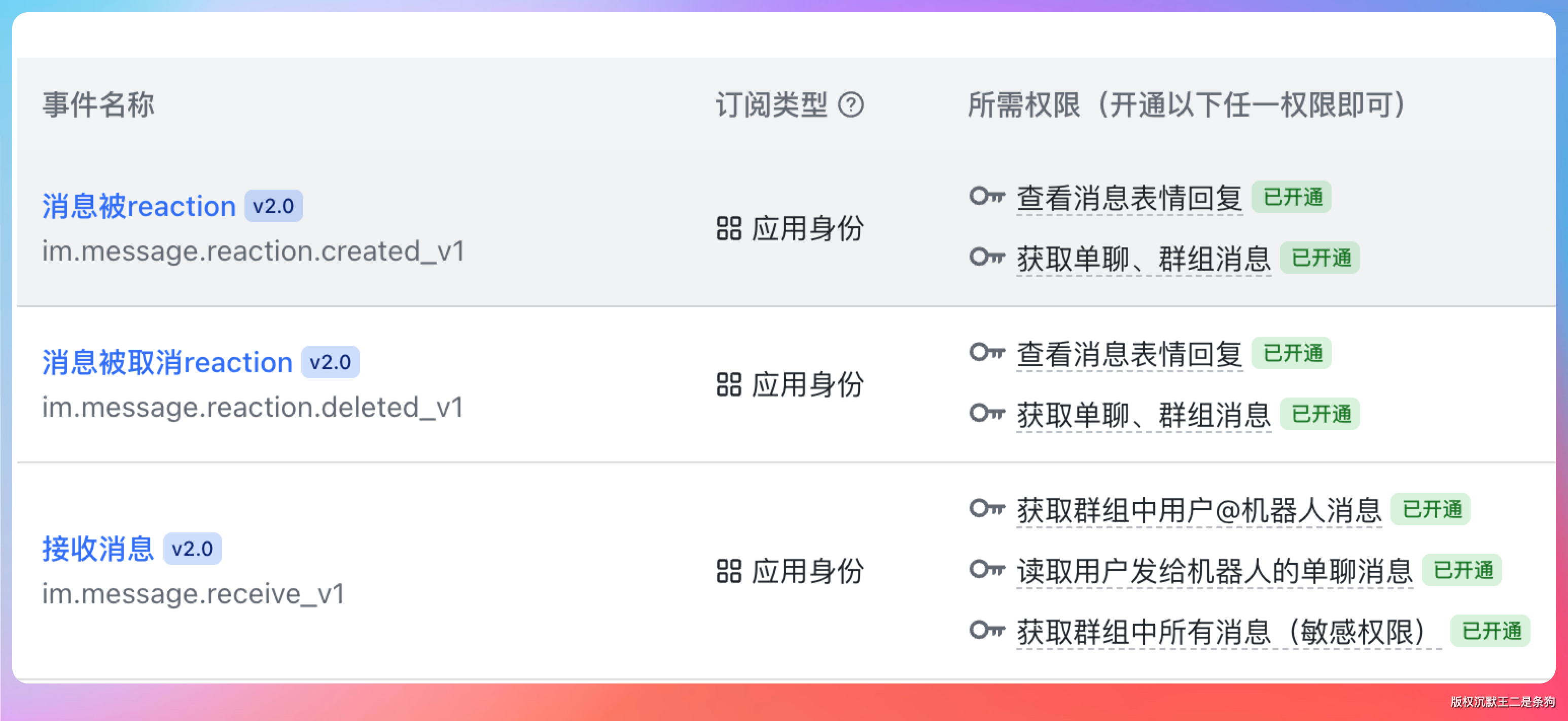Click key icon beside first 查看消息表情回复

986,197
